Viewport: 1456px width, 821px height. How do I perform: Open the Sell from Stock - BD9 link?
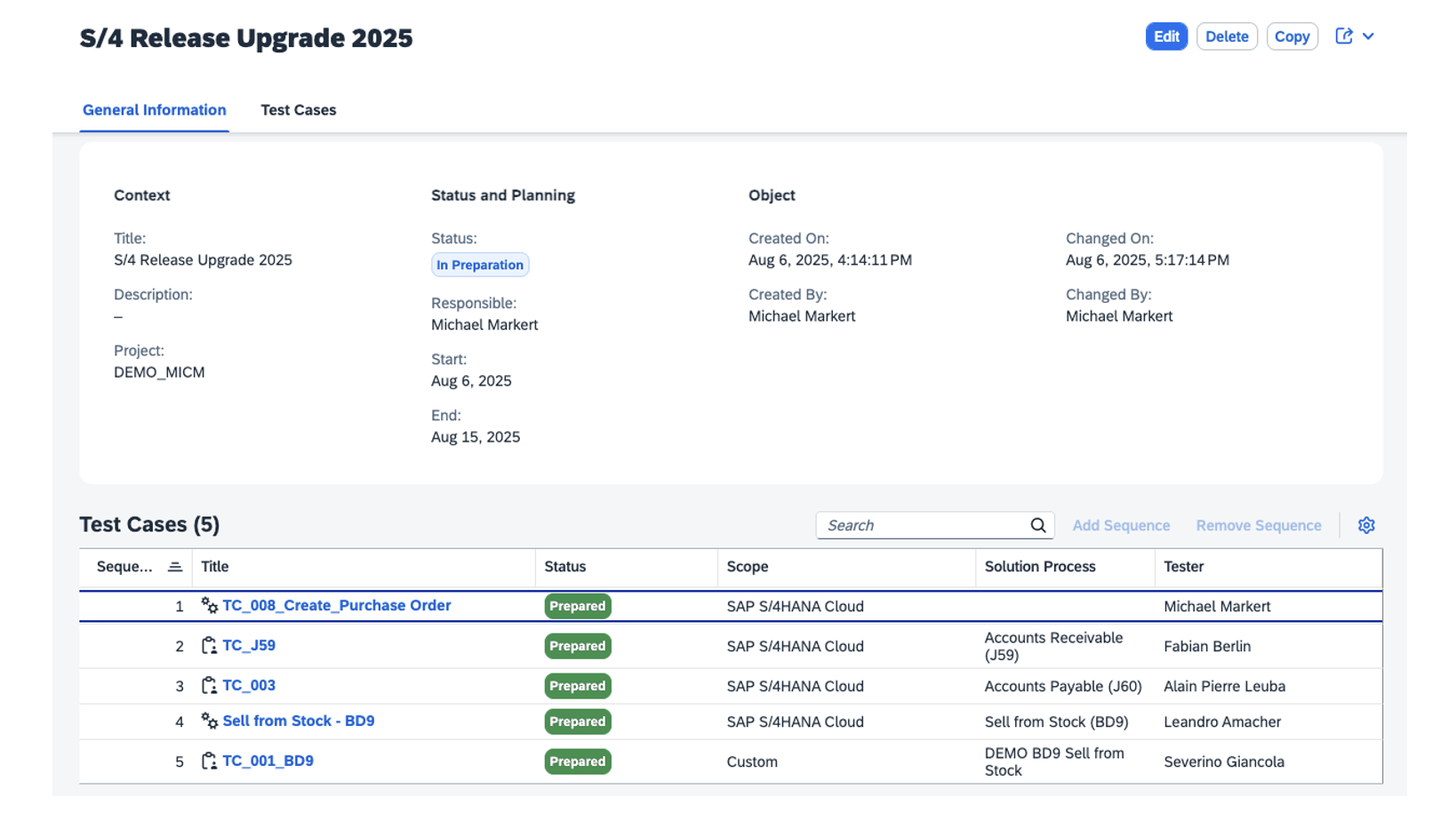pos(299,721)
